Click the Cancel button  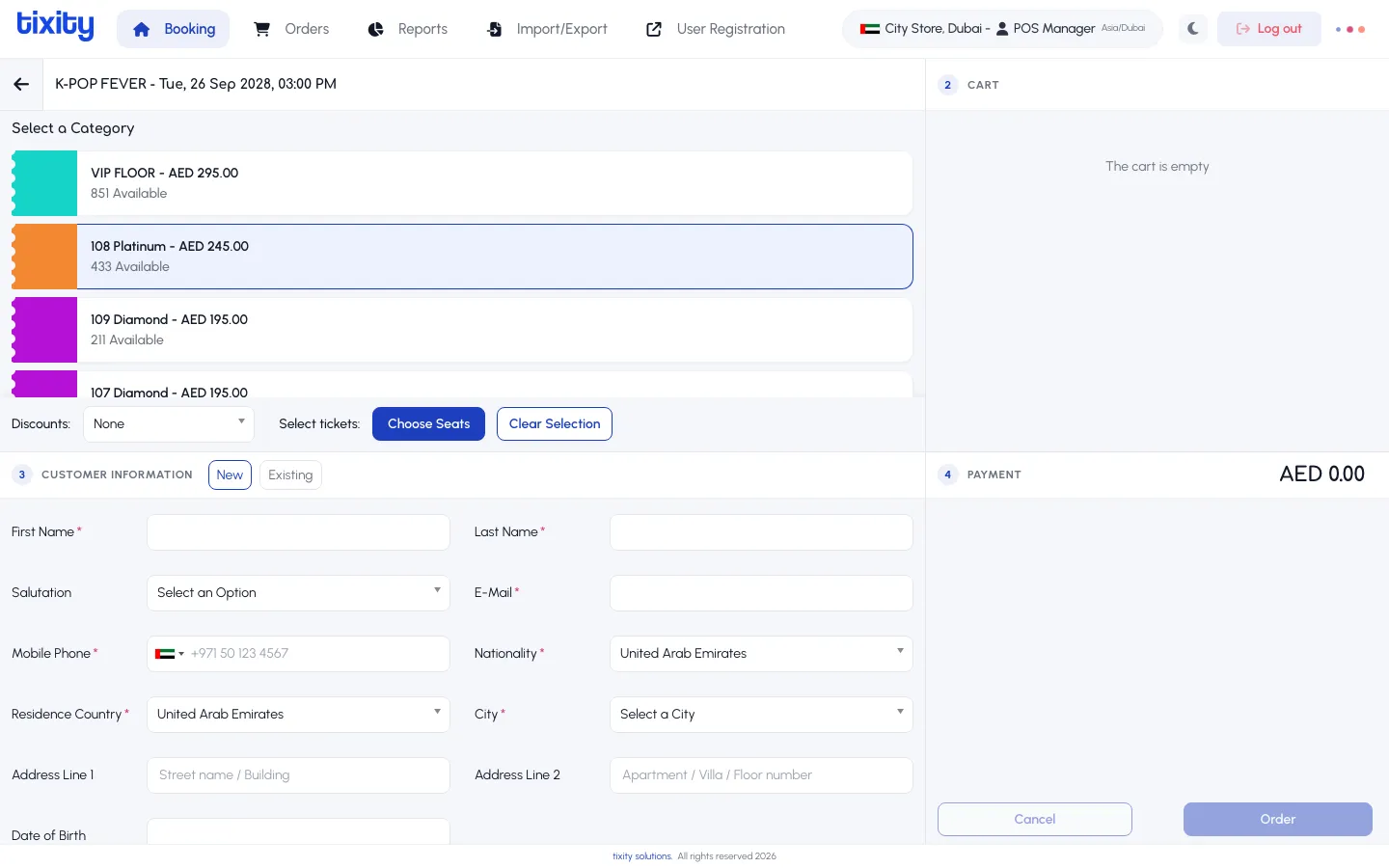click(1035, 820)
